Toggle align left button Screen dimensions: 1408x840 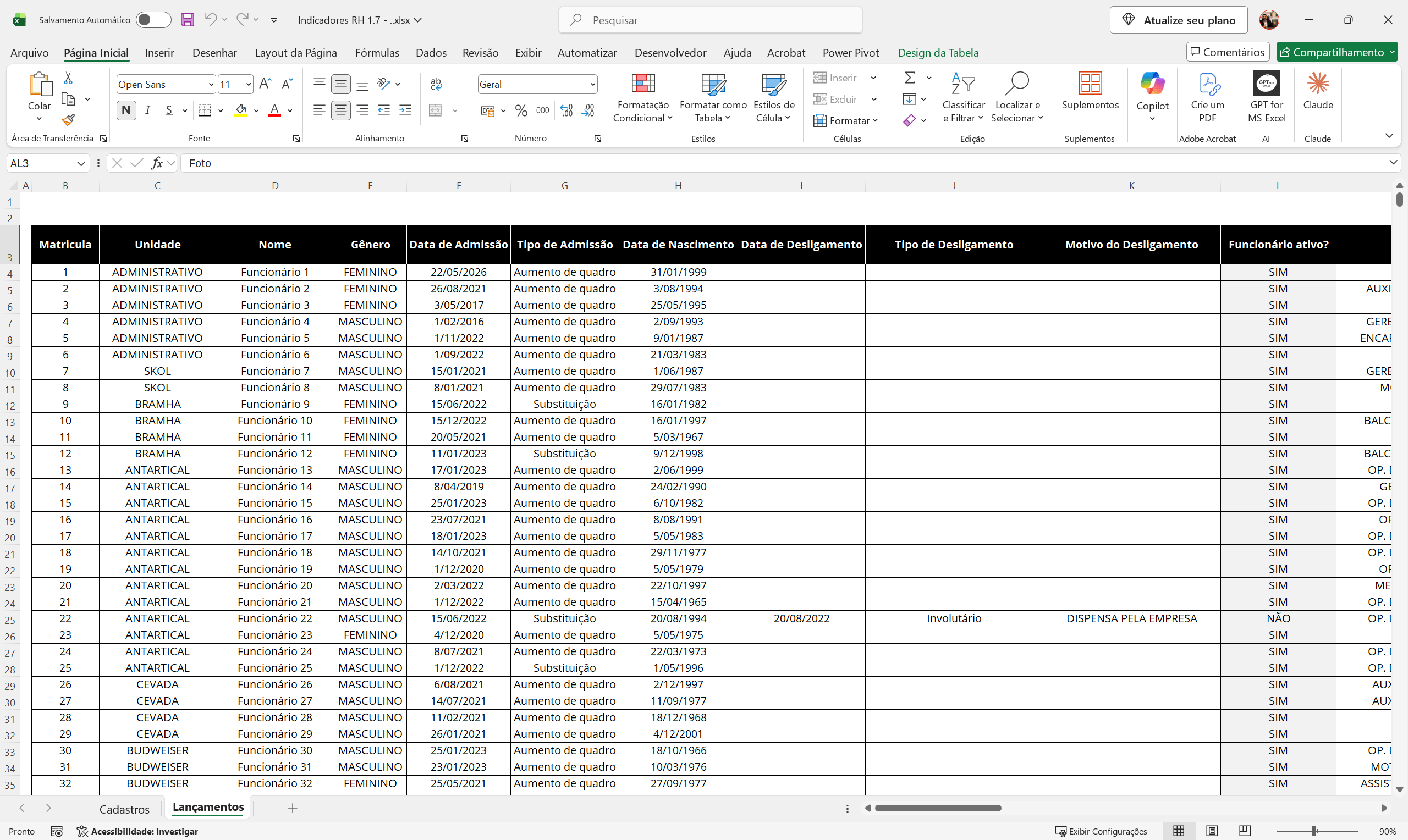click(x=320, y=110)
